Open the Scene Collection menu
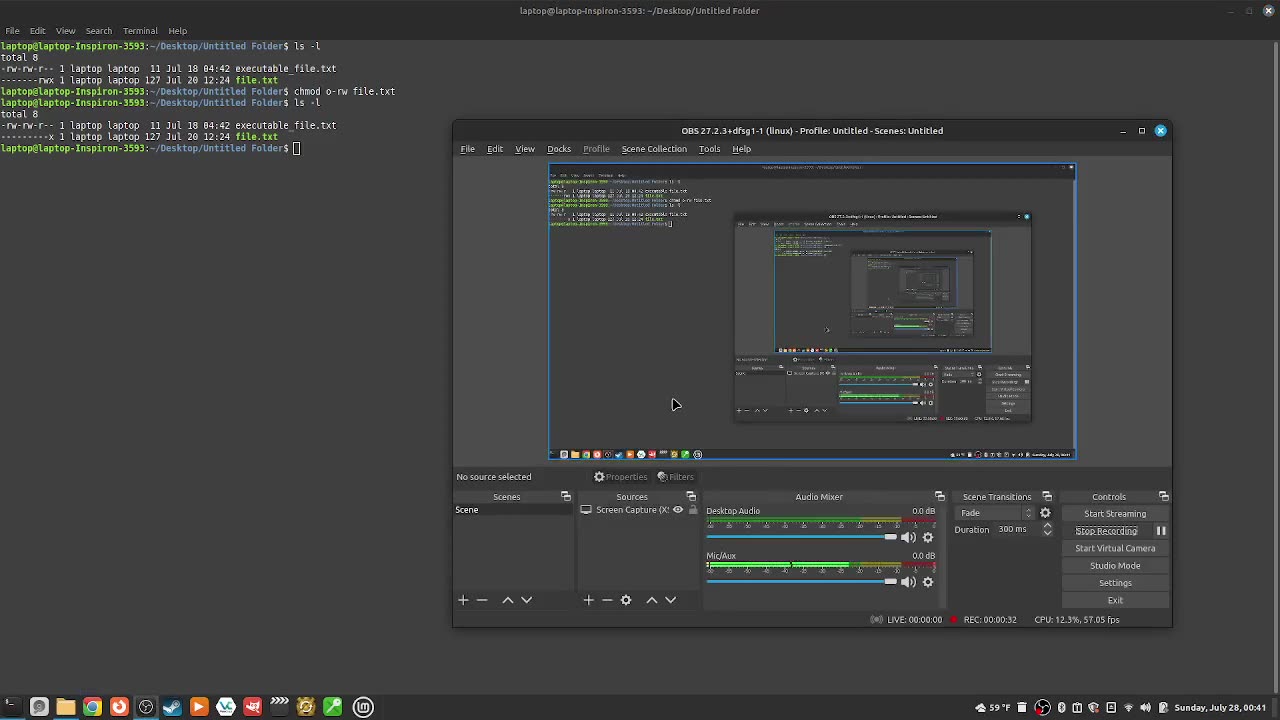 tap(654, 149)
